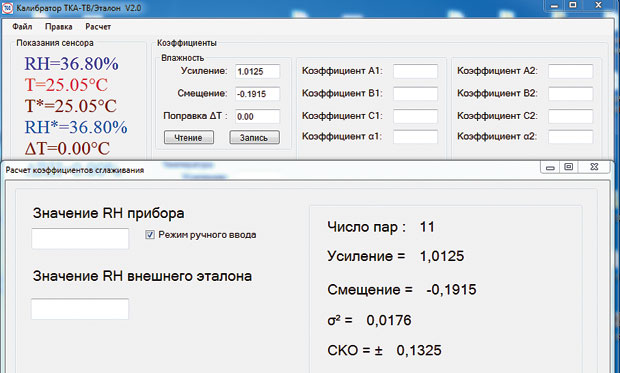The height and width of the screenshot is (373, 620).
Task: Close the Калибратор main window
Action: pos(599,5)
